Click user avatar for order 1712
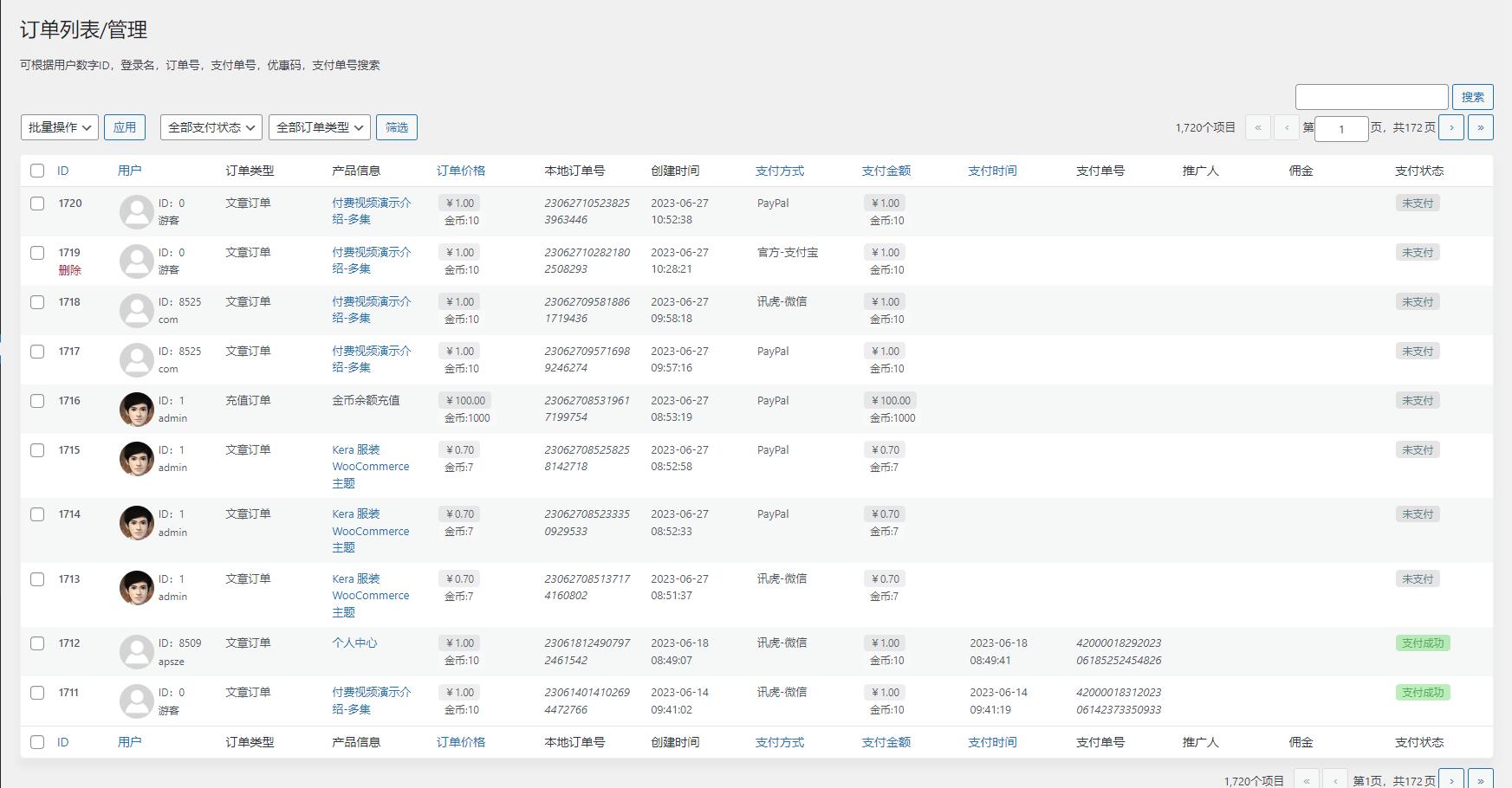The image size is (1512, 788). coord(136,651)
